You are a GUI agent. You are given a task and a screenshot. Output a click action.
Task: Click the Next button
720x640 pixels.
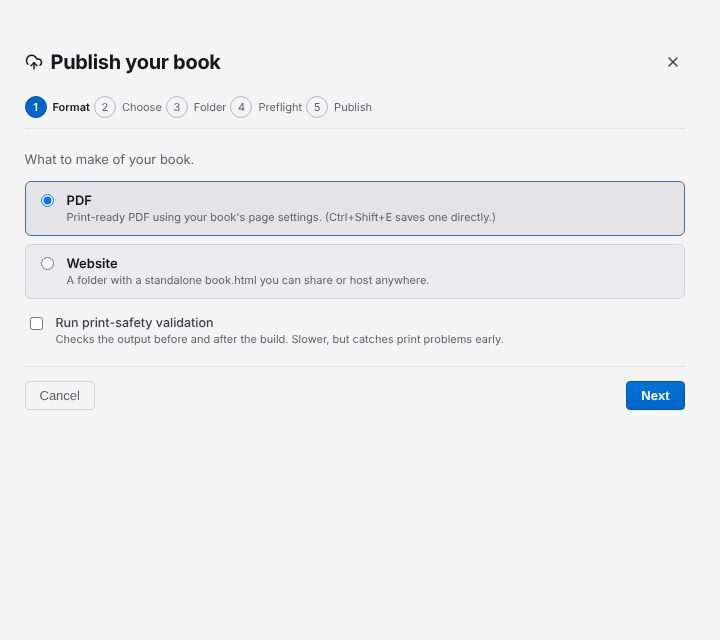tap(655, 395)
